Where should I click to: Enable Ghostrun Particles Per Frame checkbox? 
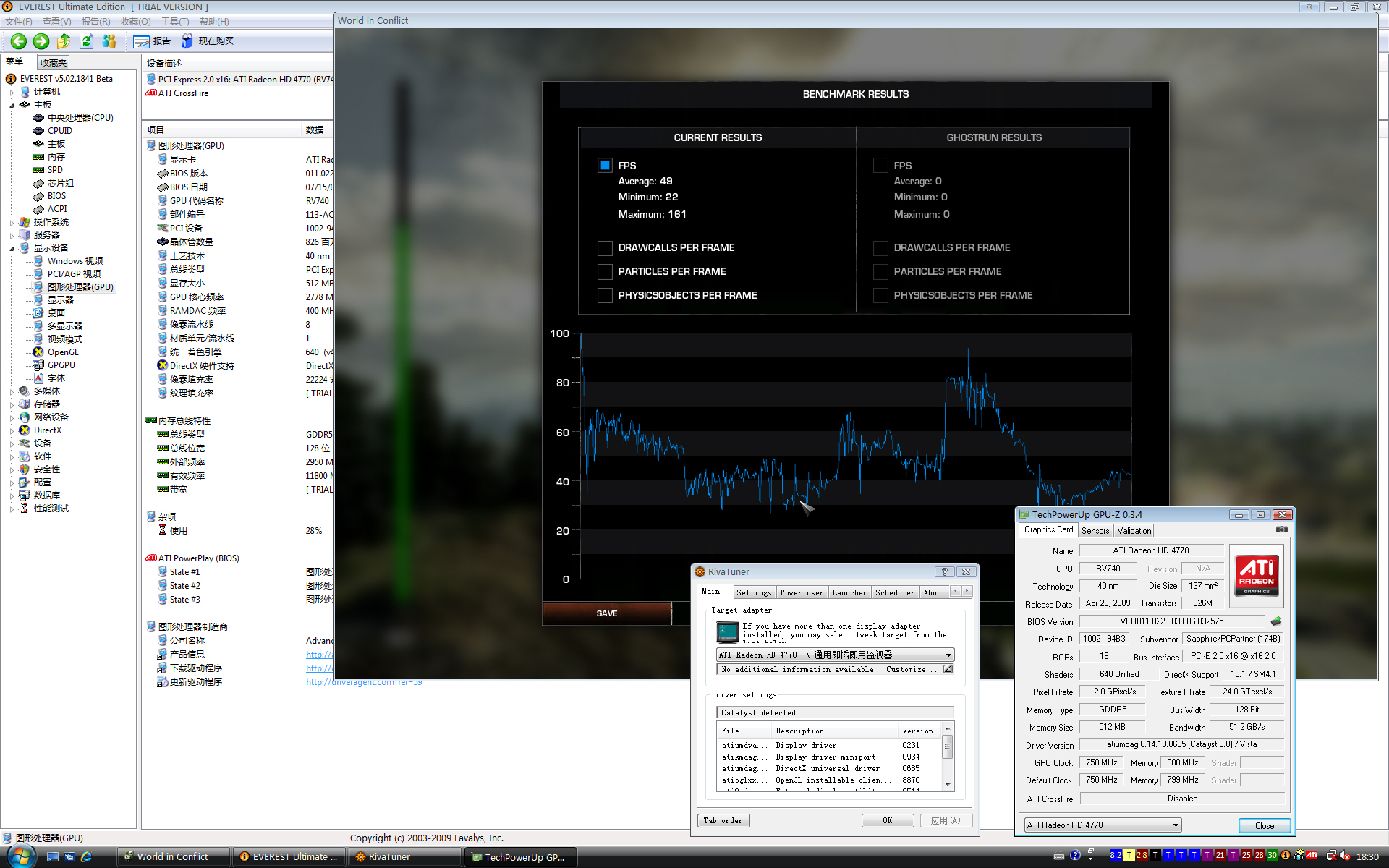[880, 272]
